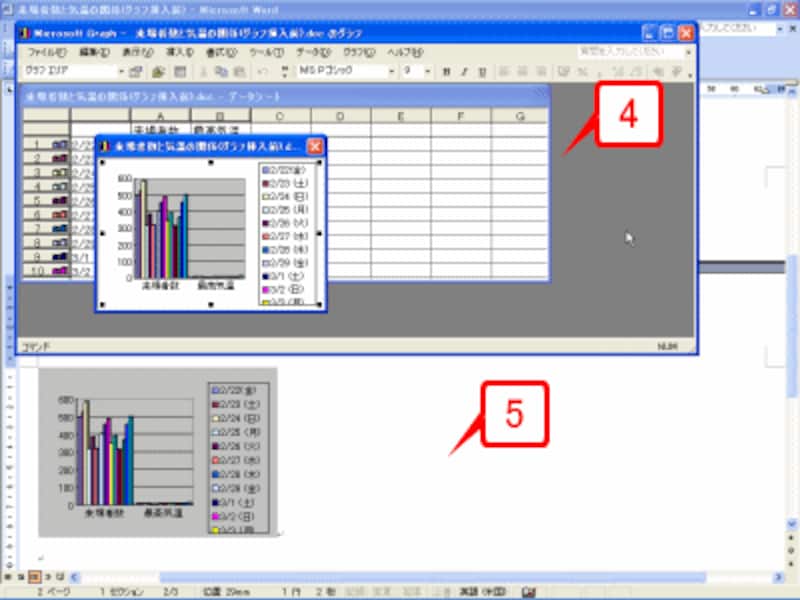Click the Currency Style icon
The image size is (800, 600).
(564, 72)
